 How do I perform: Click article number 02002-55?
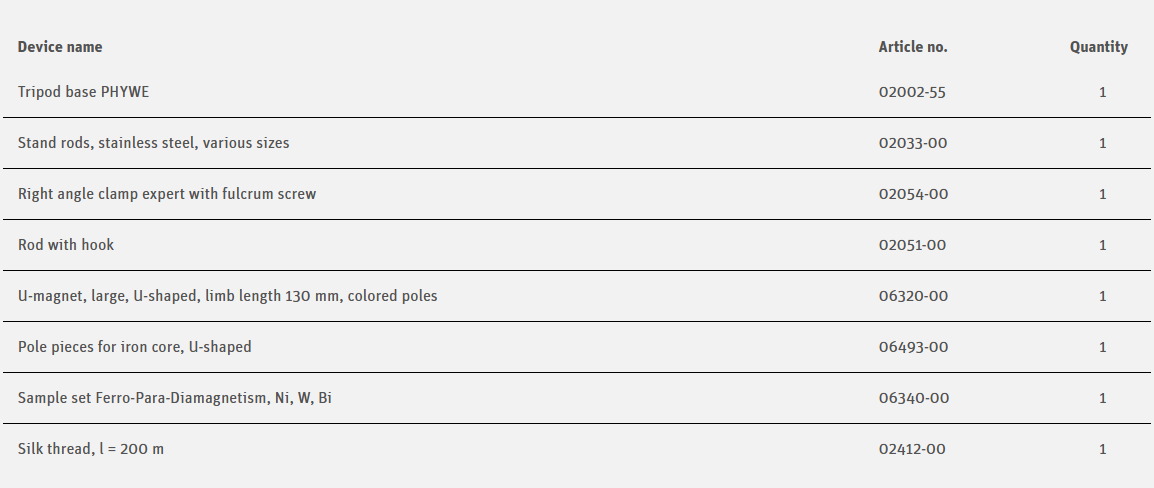click(912, 92)
